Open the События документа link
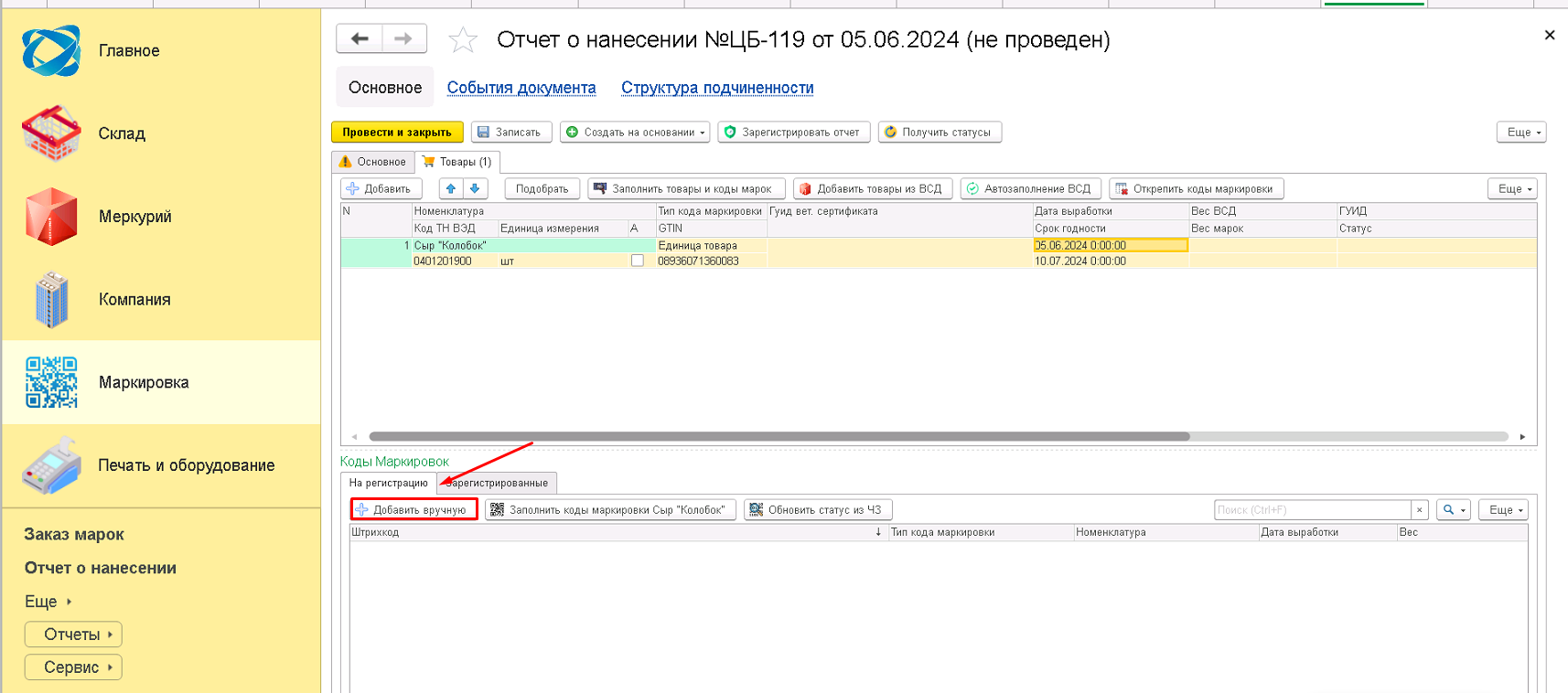This screenshot has width=1568, height=693. click(x=521, y=88)
